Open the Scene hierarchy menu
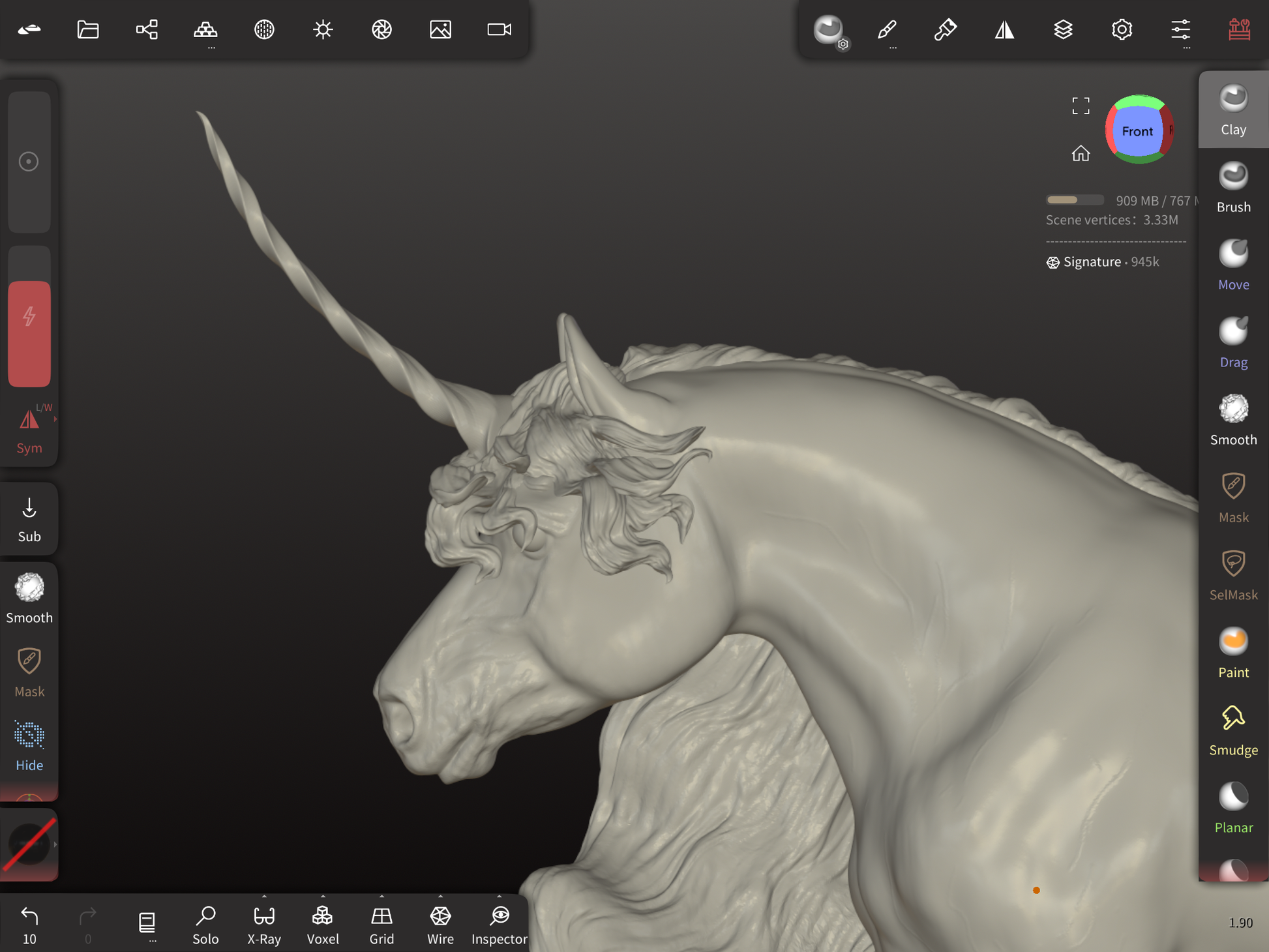The image size is (1269, 952). (147, 29)
